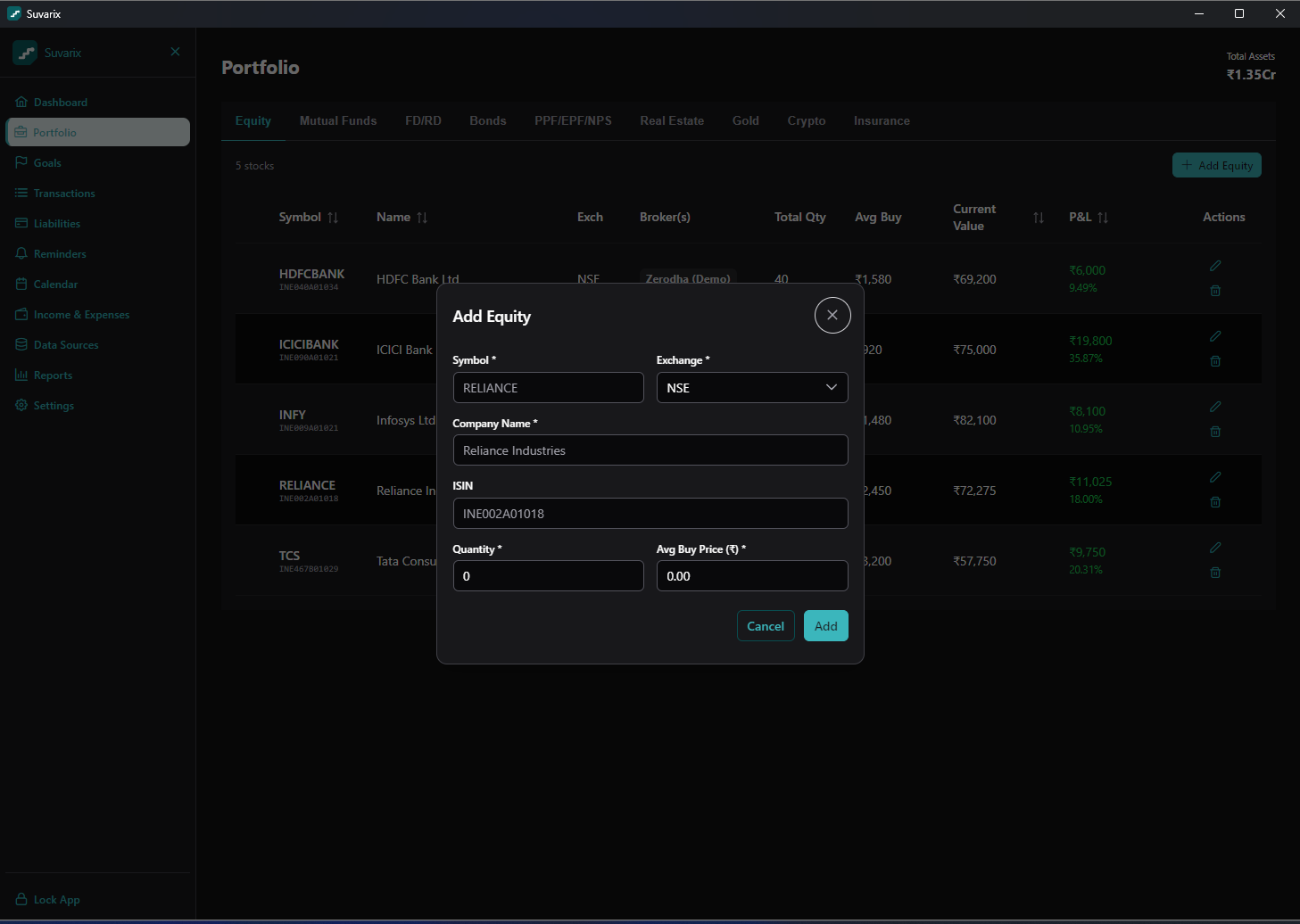The width and height of the screenshot is (1300, 924).
Task: Open Reports in sidebar
Action: click(97, 375)
